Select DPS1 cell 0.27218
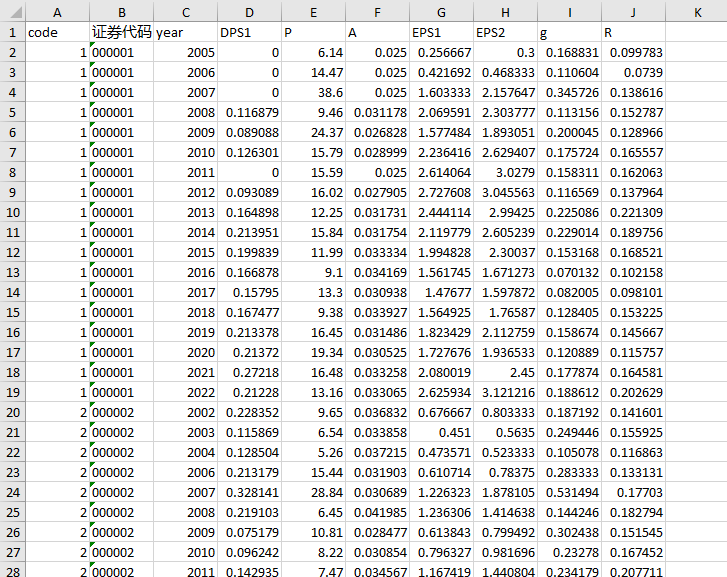Screen dimensions: 727x577 point(249,372)
